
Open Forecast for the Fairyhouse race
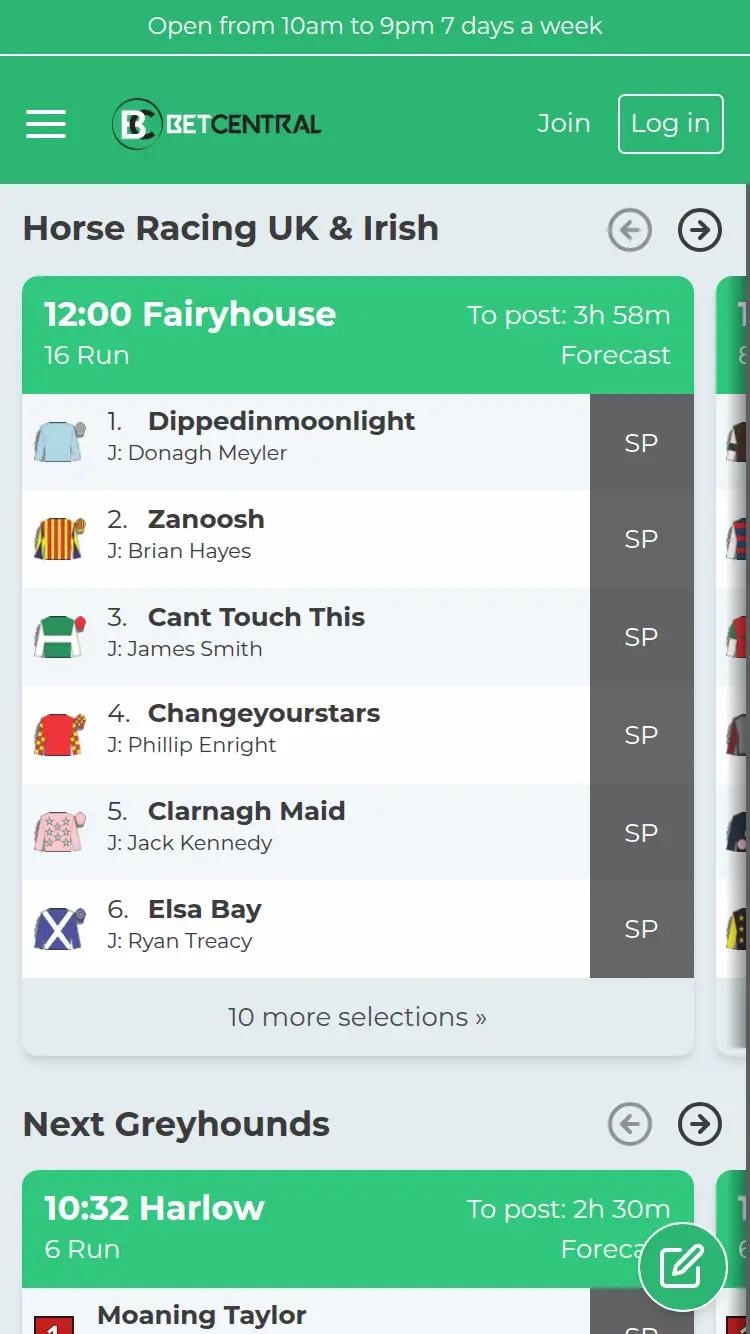(x=616, y=354)
